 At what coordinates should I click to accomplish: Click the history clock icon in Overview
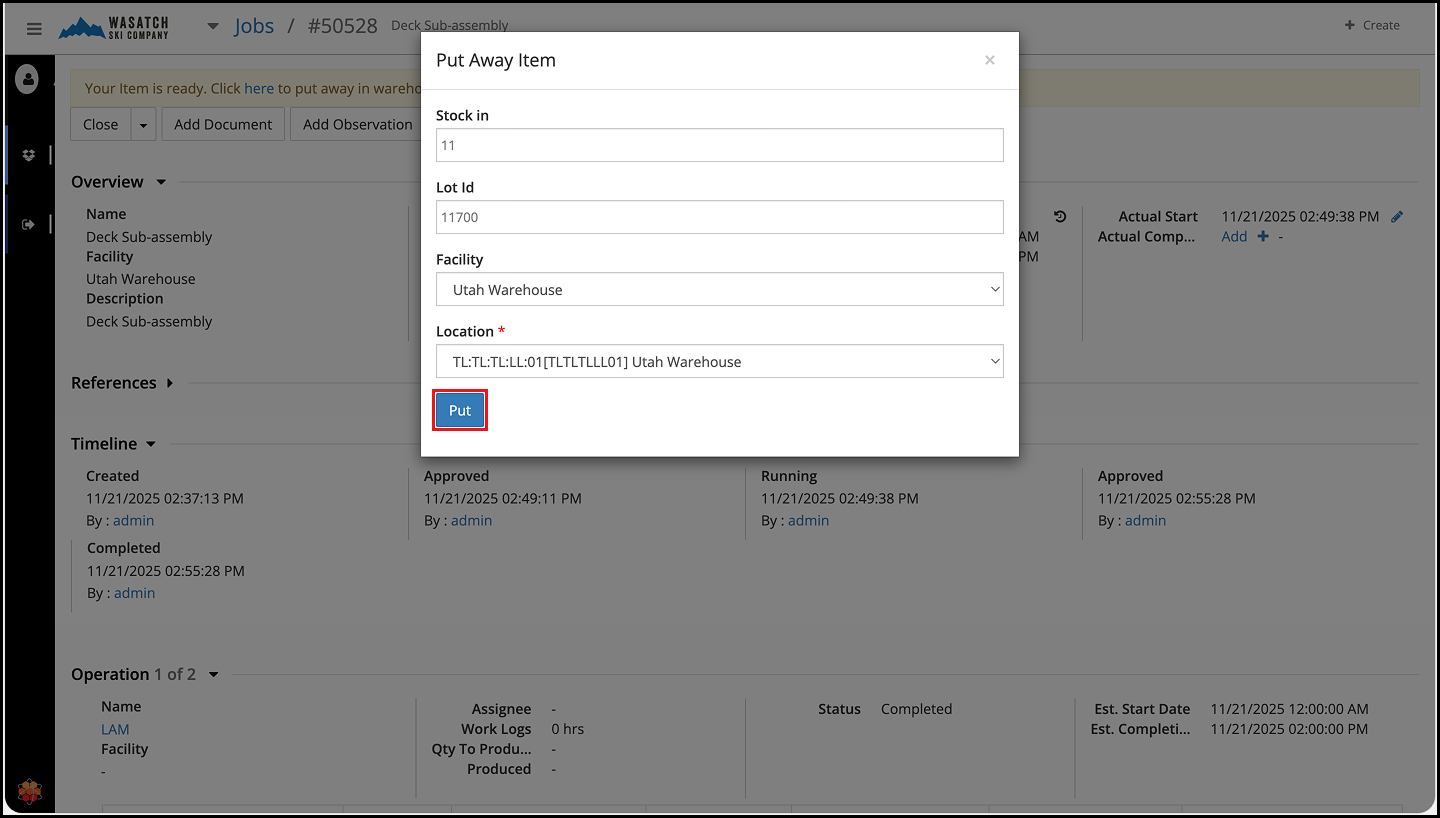(x=1060, y=216)
